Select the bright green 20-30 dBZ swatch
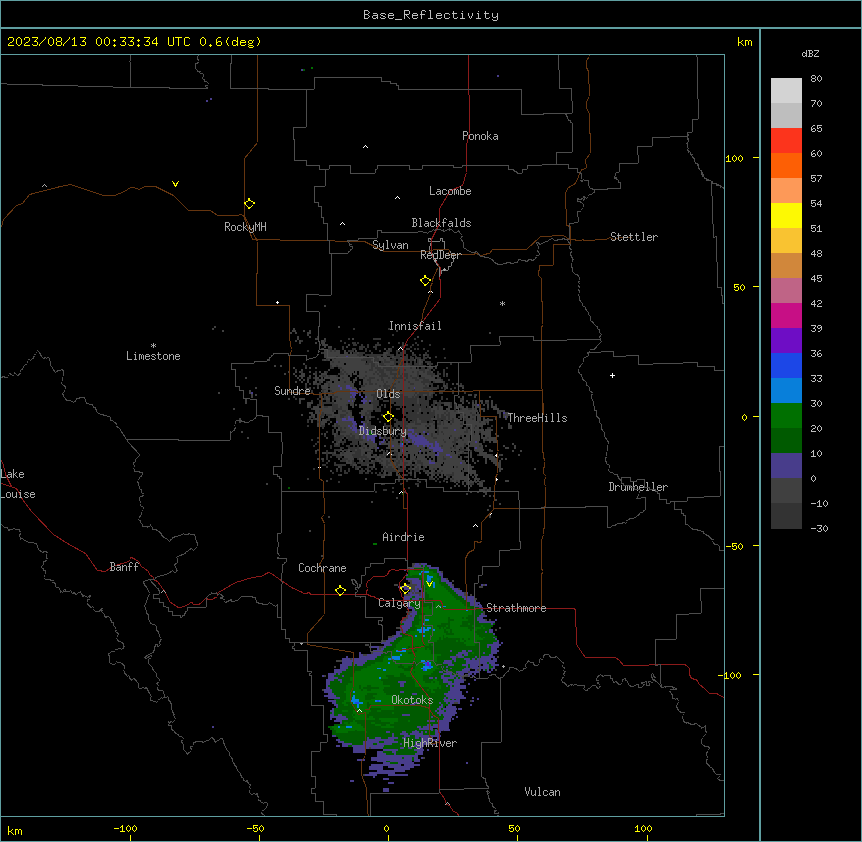The width and height of the screenshot is (862, 842). tap(786, 416)
